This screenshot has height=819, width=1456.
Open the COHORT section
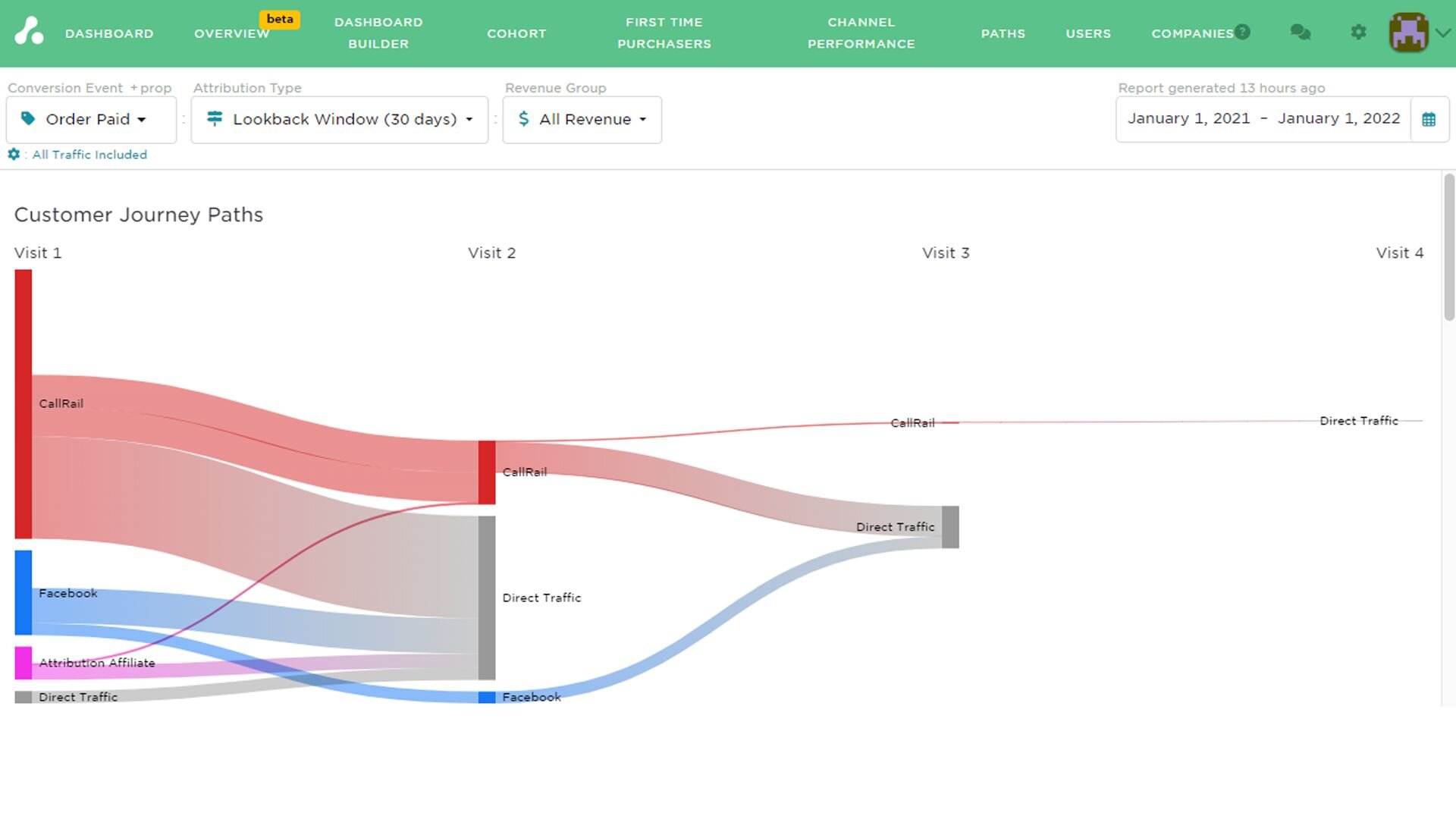click(x=516, y=33)
